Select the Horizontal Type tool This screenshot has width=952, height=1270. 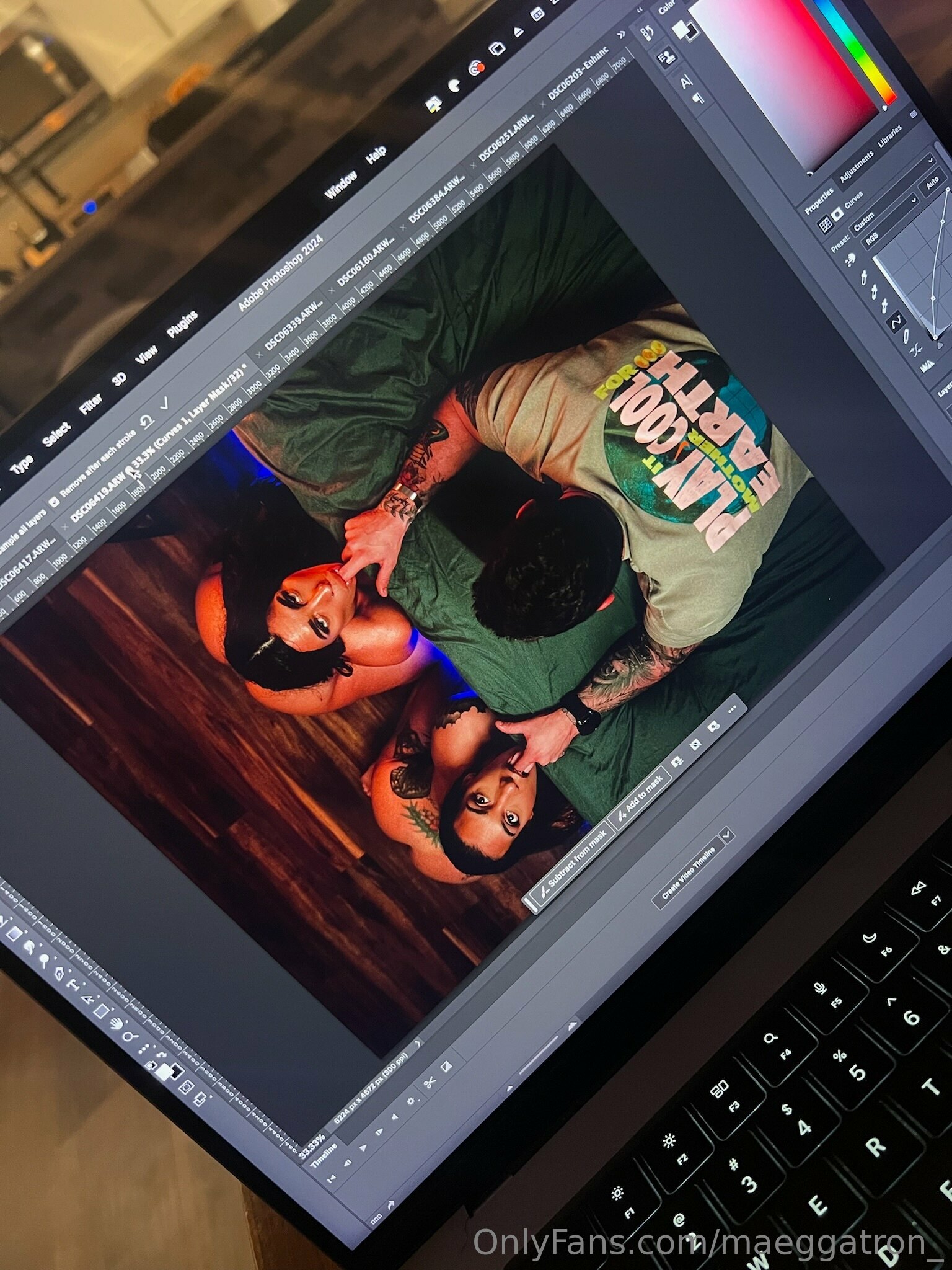74,984
